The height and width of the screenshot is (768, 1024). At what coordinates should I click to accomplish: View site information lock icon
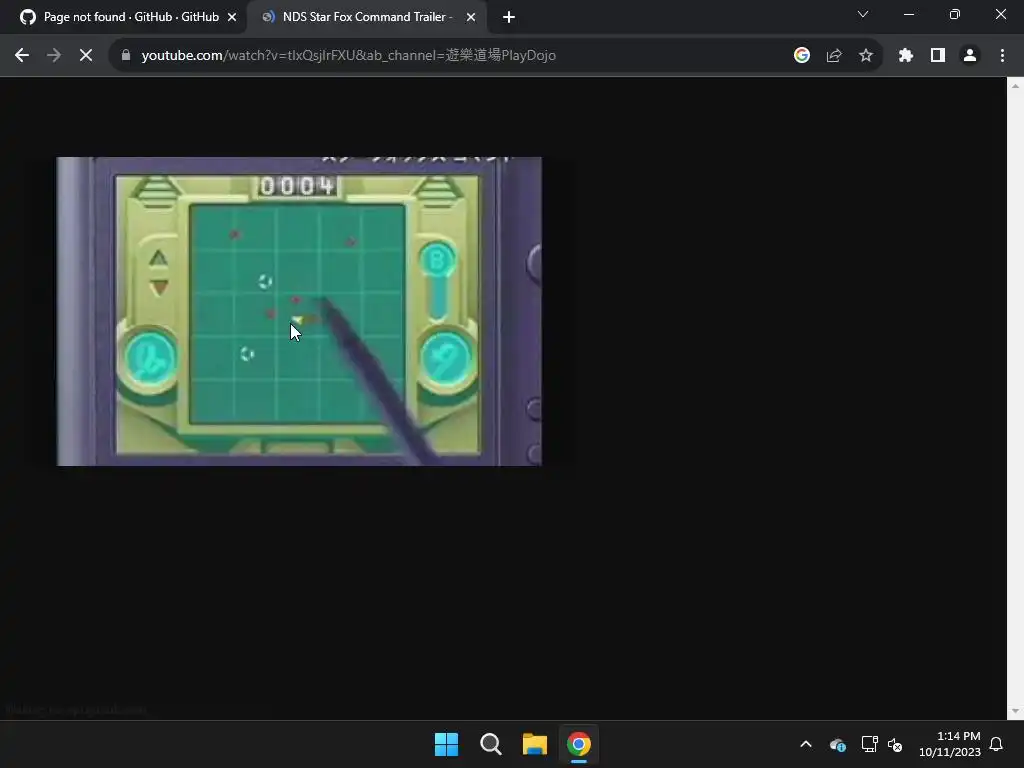(x=126, y=56)
